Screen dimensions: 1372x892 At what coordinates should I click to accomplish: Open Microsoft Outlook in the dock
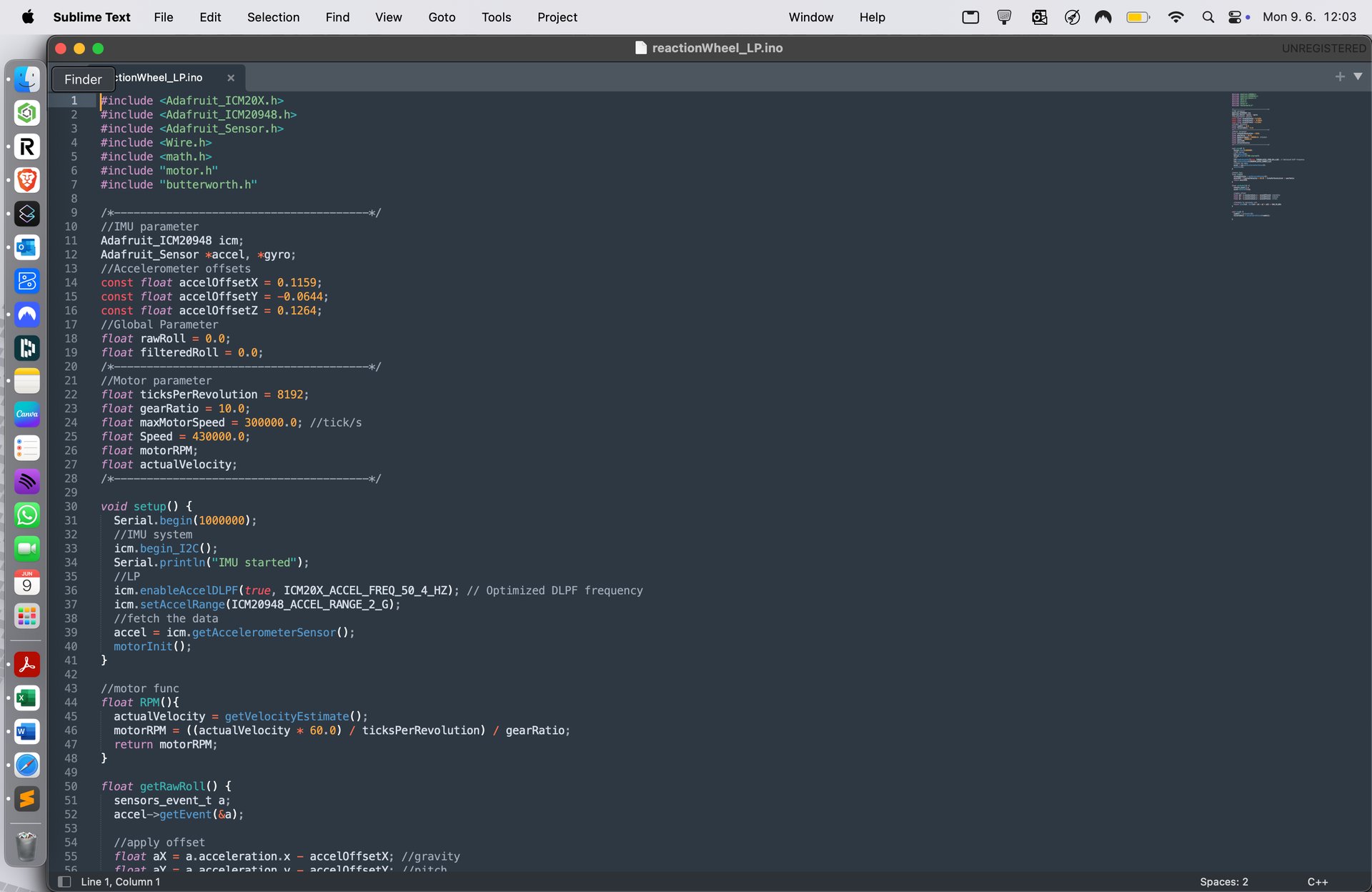pos(27,247)
